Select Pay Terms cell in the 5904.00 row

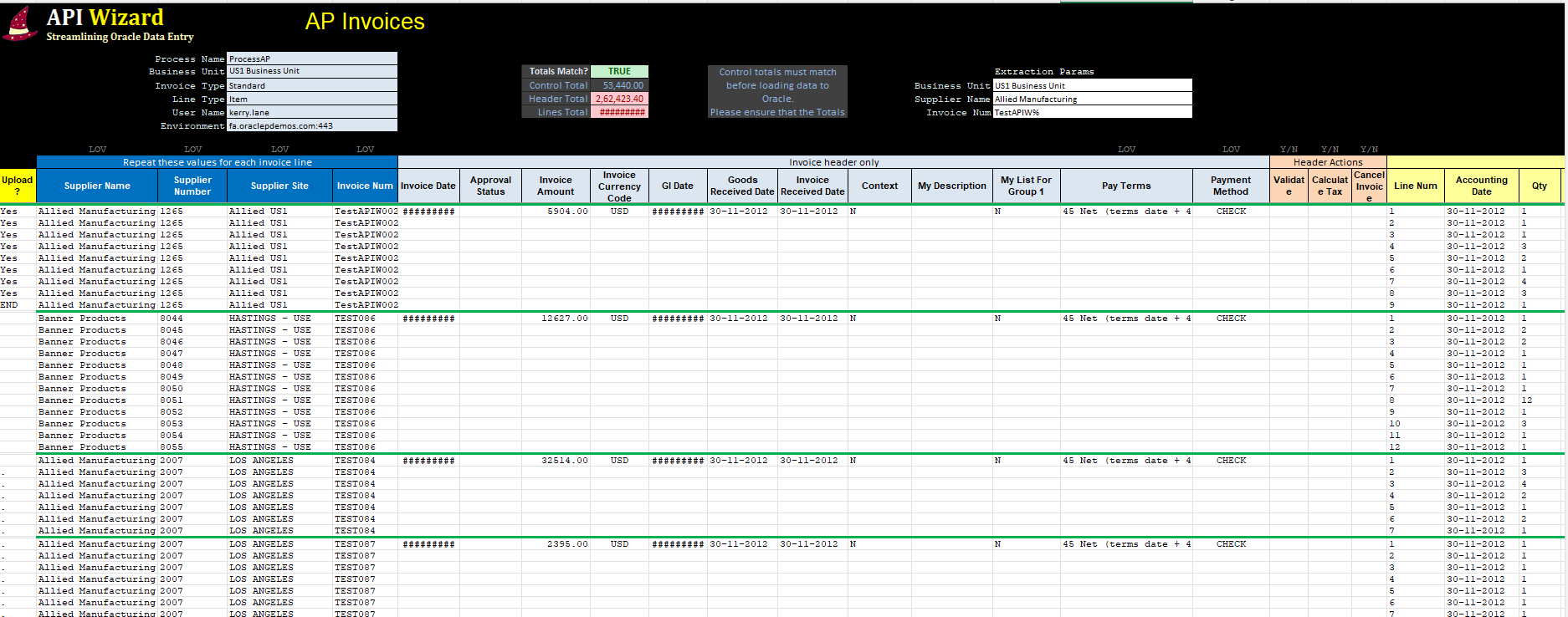point(1126,212)
